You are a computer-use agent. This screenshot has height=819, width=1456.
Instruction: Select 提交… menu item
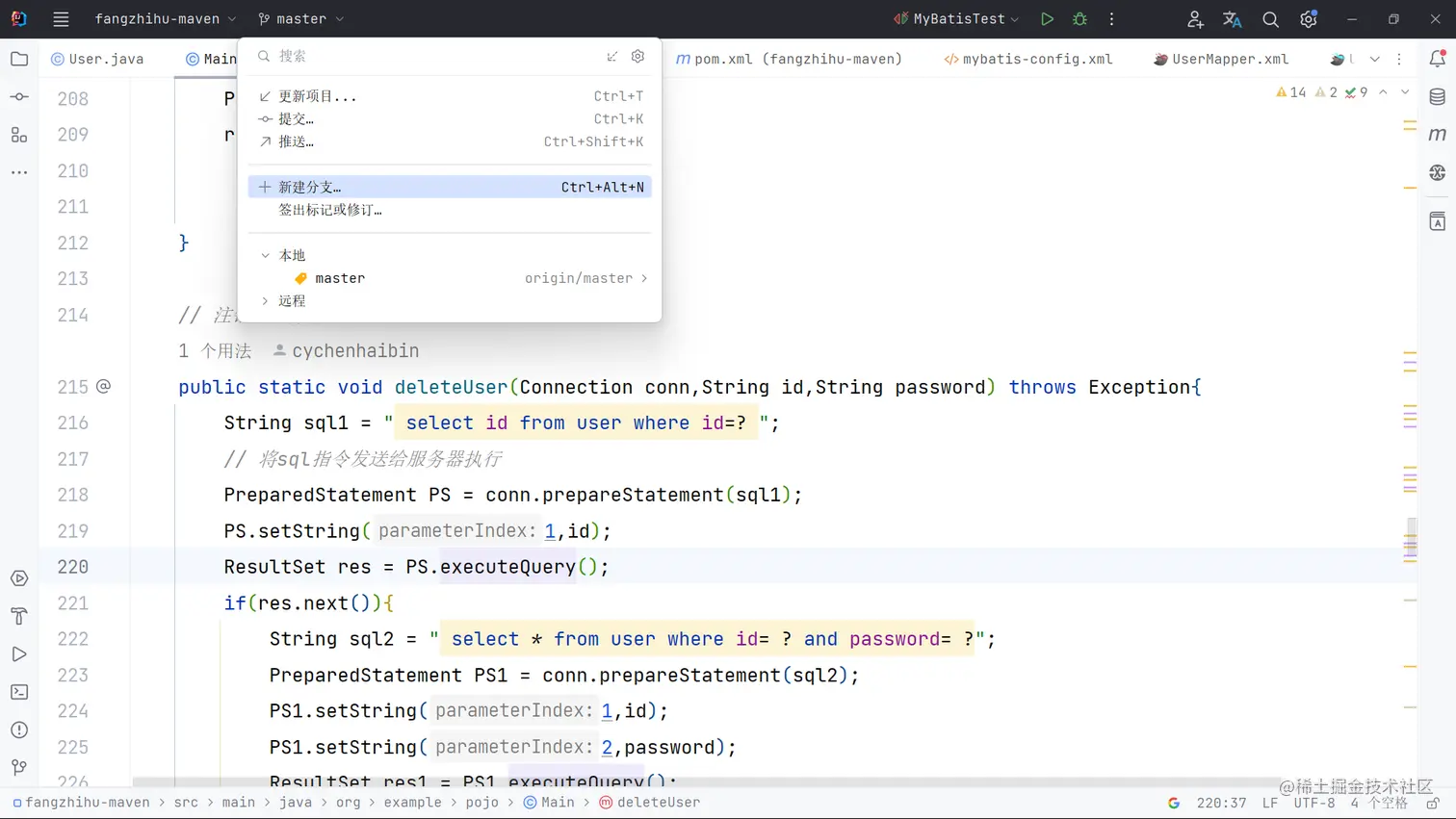tap(450, 119)
